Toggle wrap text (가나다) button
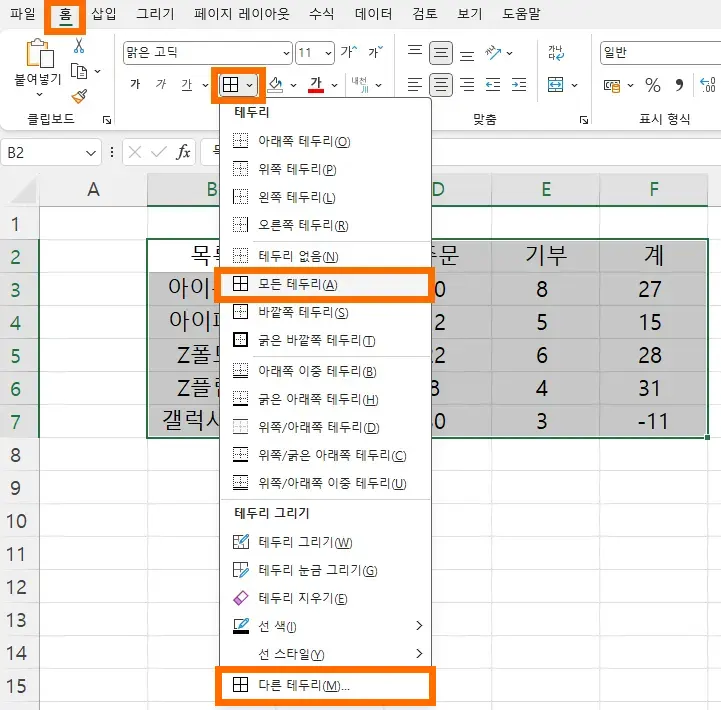Image resolution: width=721 pixels, height=710 pixels. [x=556, y=53]
